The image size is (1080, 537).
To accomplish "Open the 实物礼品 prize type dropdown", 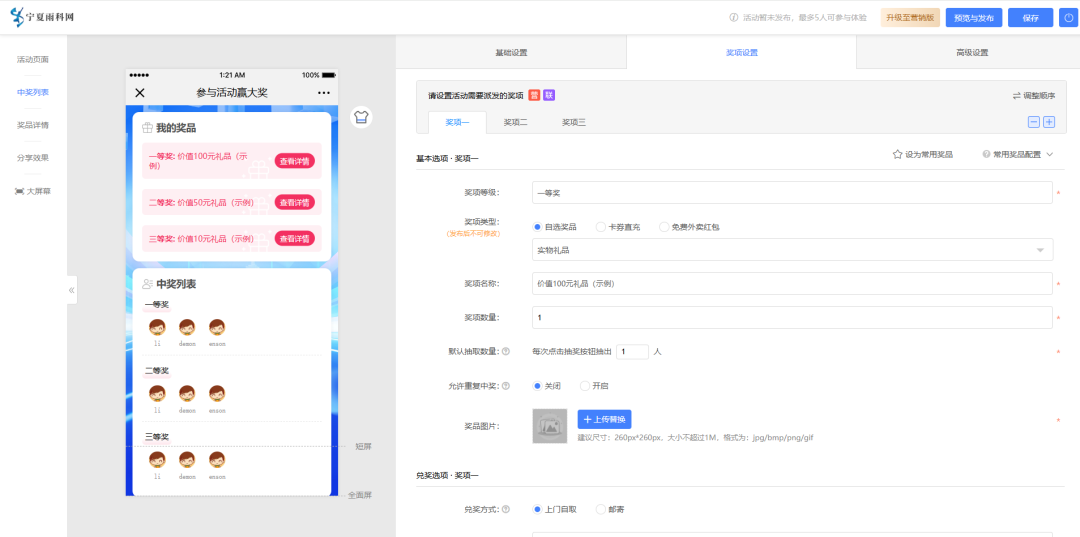I will tap(792, 250).
